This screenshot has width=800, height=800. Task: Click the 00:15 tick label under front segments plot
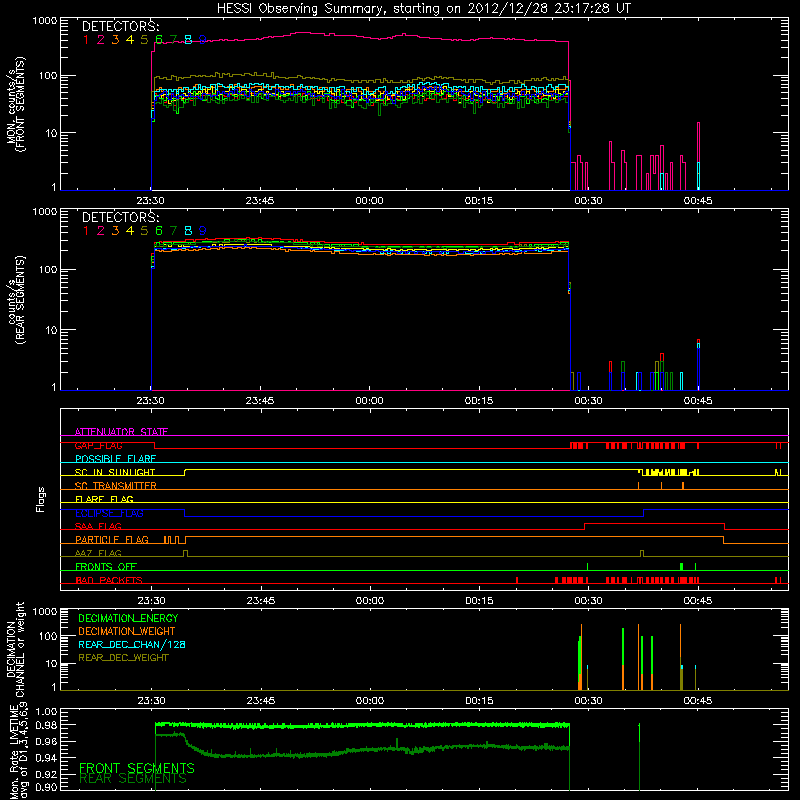pos(479,201)
